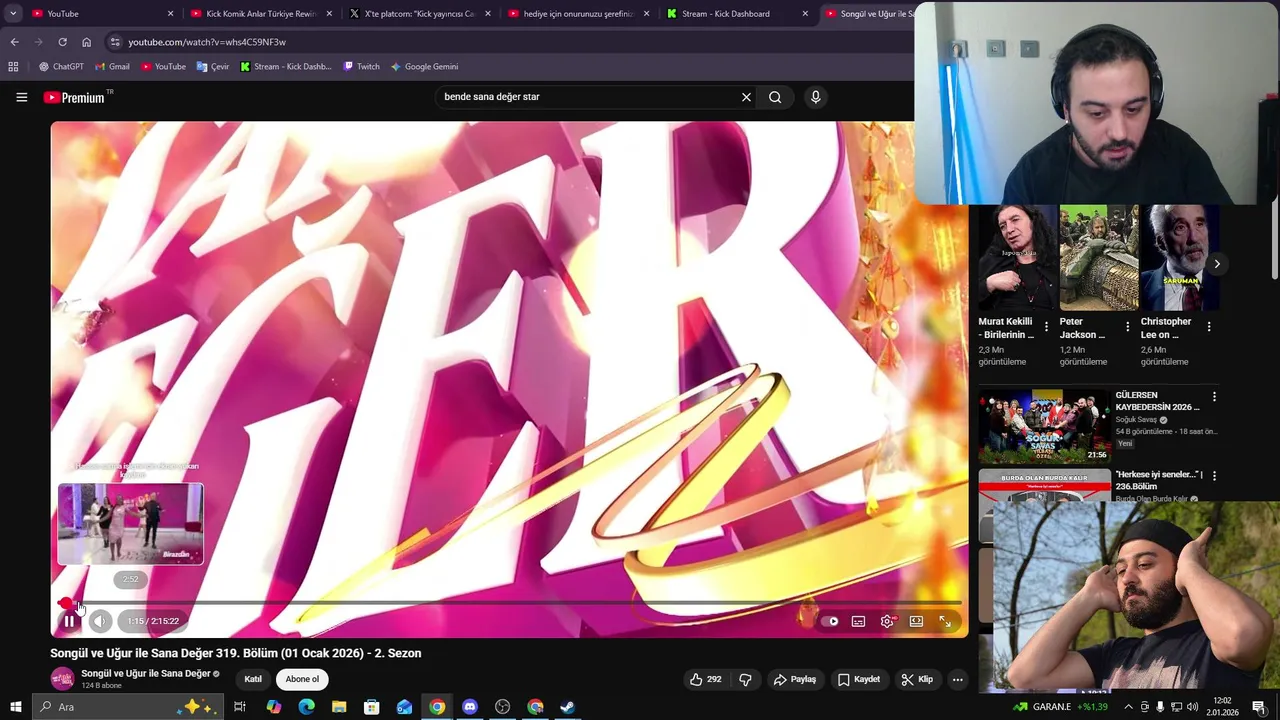
Task: Reload the page
Action: click(x=62, y=42)
